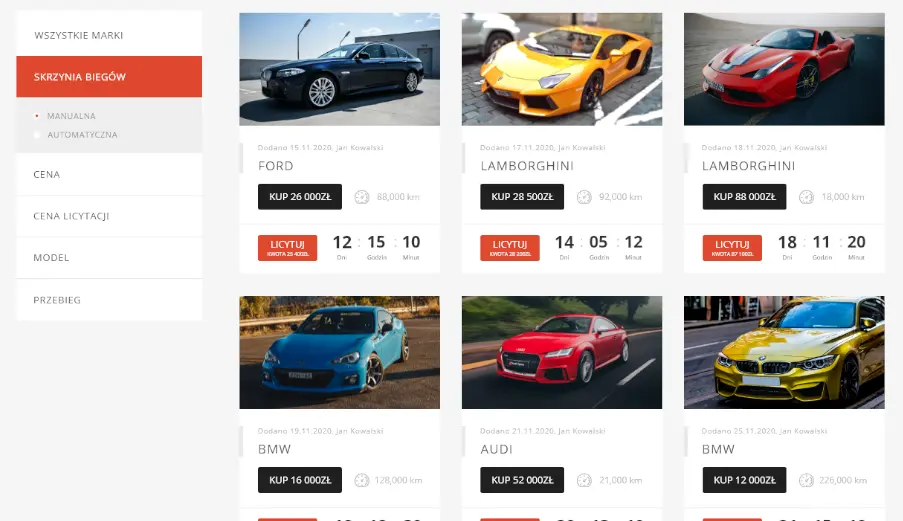Open the red Lamborghini convertible photo
This screenshot has height=521, width=903.
point(784,69)
